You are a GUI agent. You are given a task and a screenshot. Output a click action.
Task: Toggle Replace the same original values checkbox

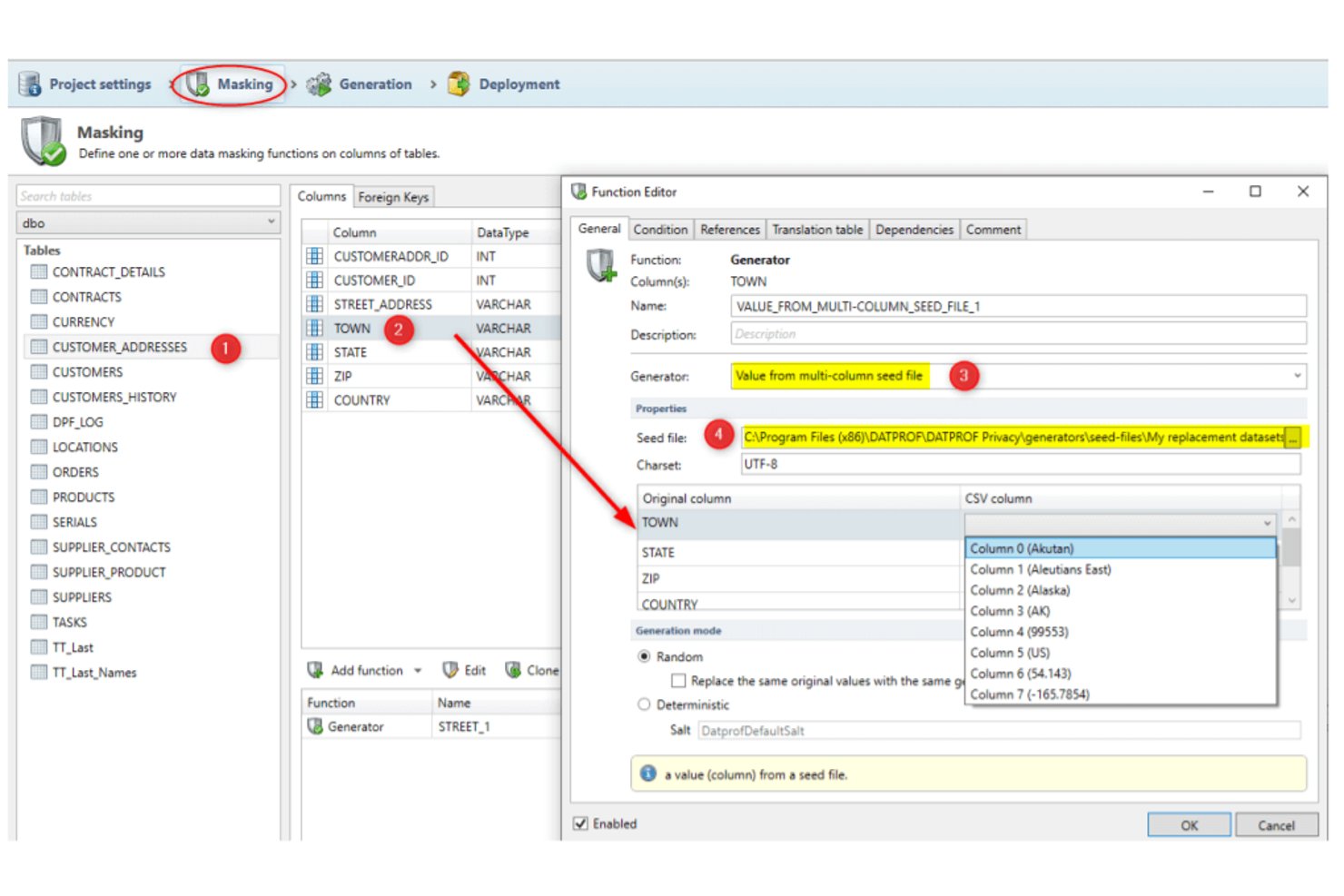coord(677,681)
